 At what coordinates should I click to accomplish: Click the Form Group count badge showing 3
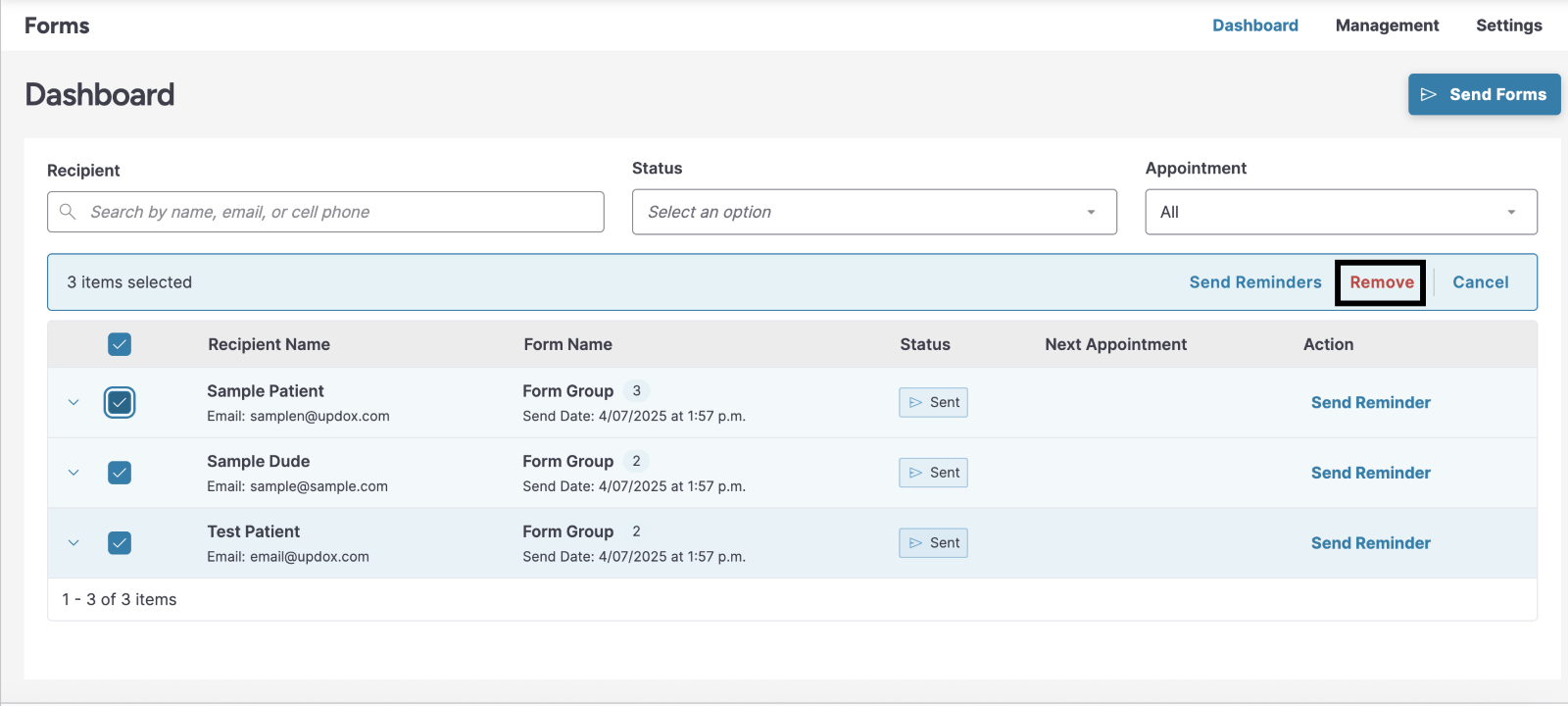pyautogui.click(x=636, y=391)
